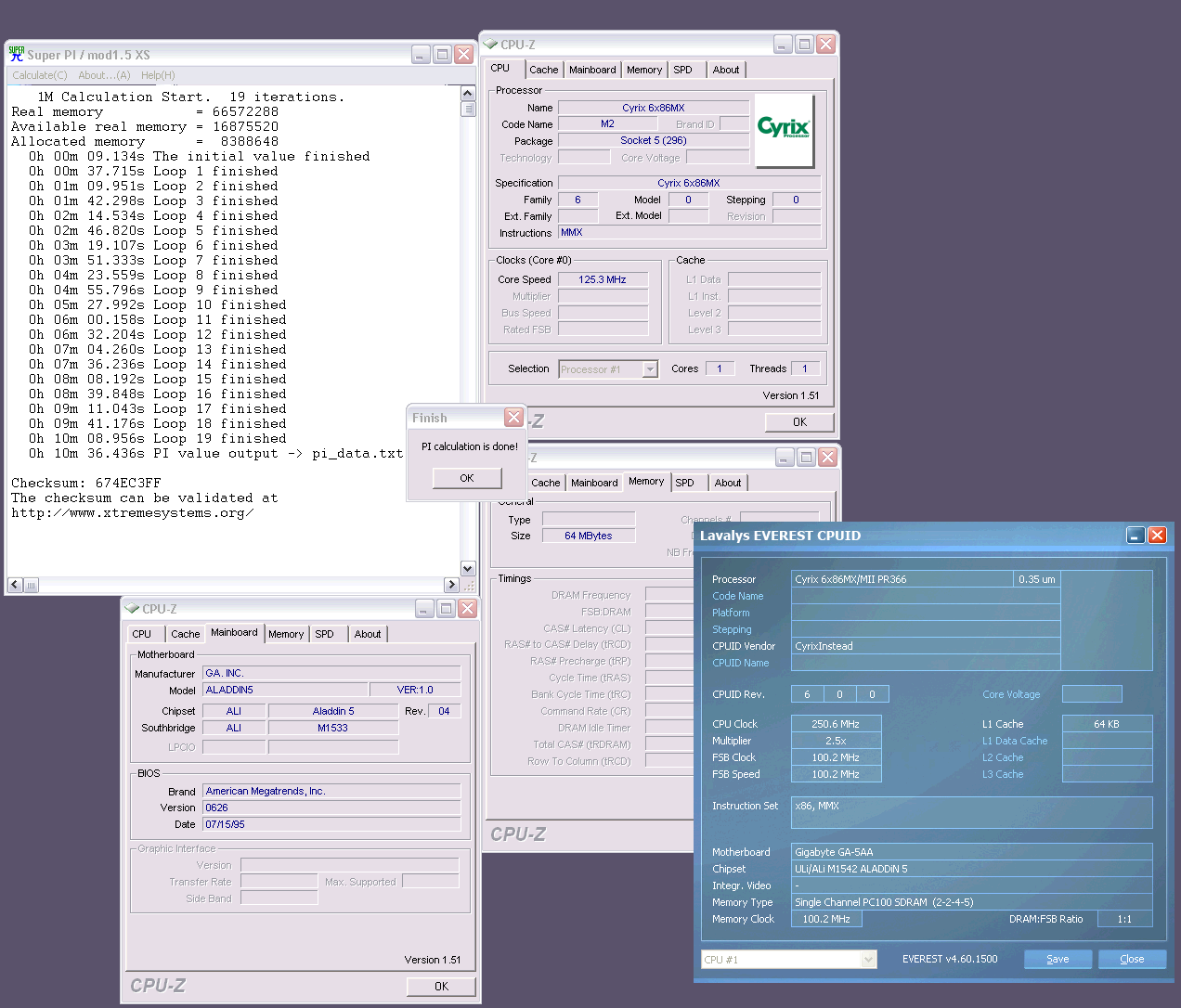
Task: Minimize the EVEREST CPUID window
Action: 1136,535
